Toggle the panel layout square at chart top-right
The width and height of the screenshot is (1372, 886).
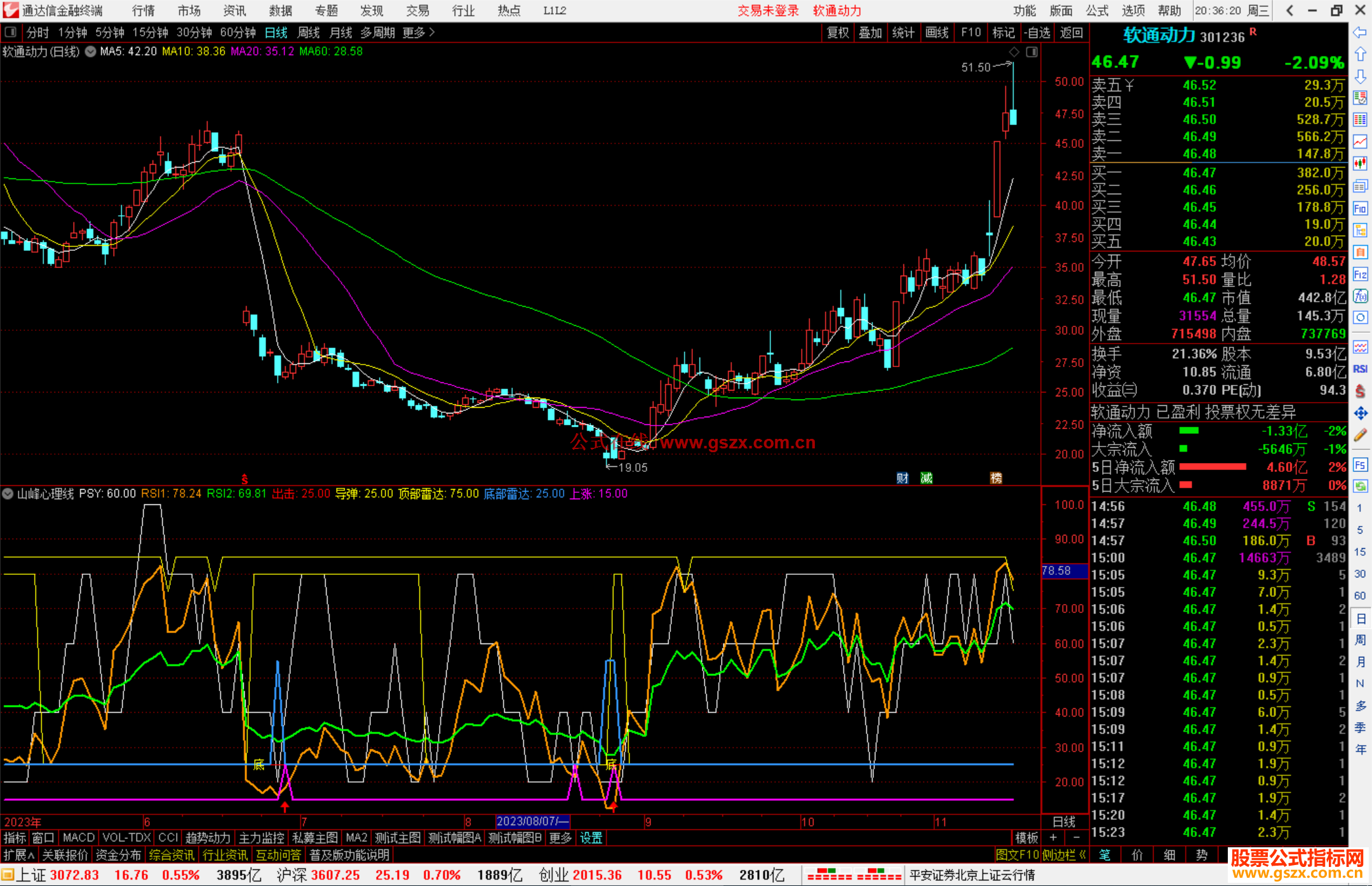[1032, 52]
